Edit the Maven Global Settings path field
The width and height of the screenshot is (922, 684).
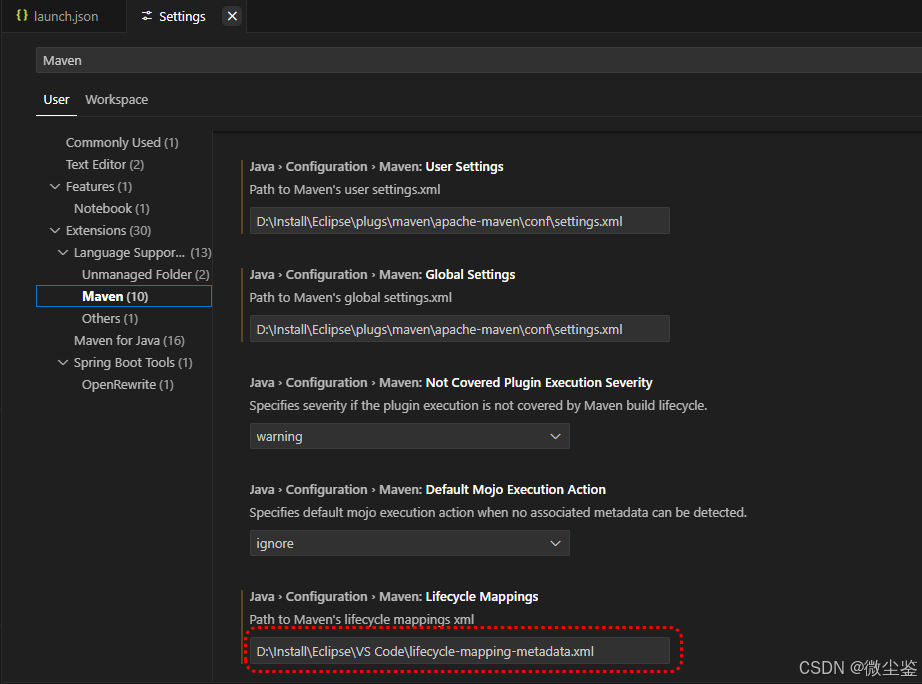click(x=459, y=329)
